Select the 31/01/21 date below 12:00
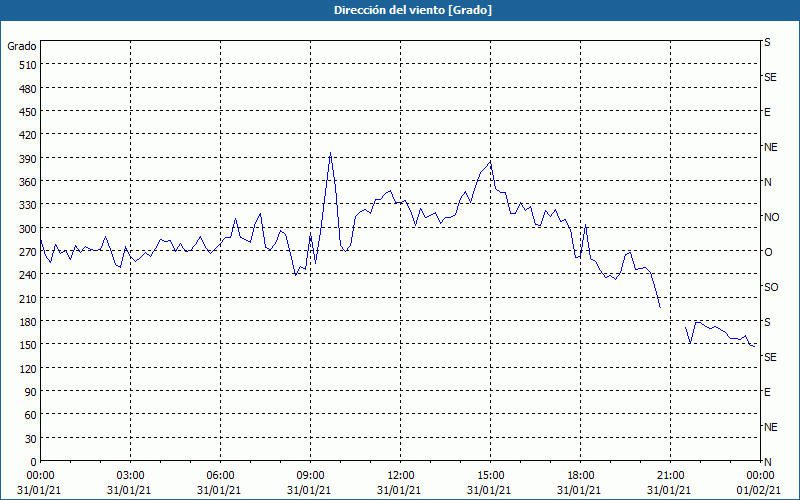The width and height of the screenshot is (800, 500). coord(399,490)
